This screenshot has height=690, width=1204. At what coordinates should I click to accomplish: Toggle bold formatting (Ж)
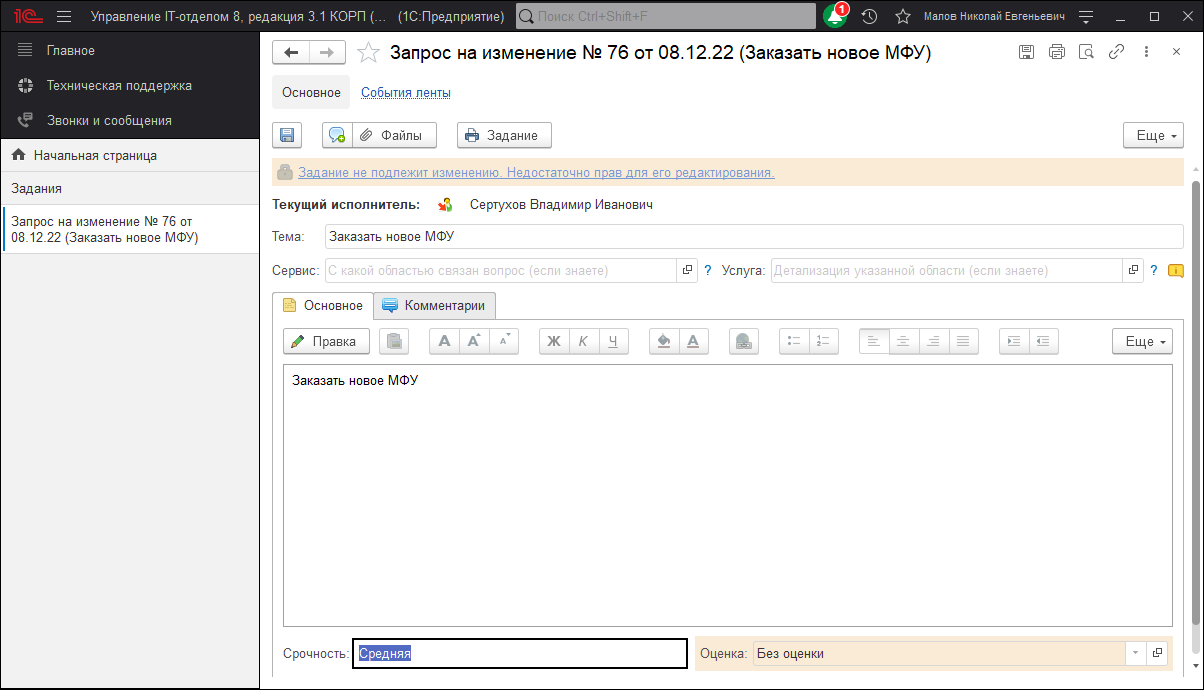coord(554,341)
